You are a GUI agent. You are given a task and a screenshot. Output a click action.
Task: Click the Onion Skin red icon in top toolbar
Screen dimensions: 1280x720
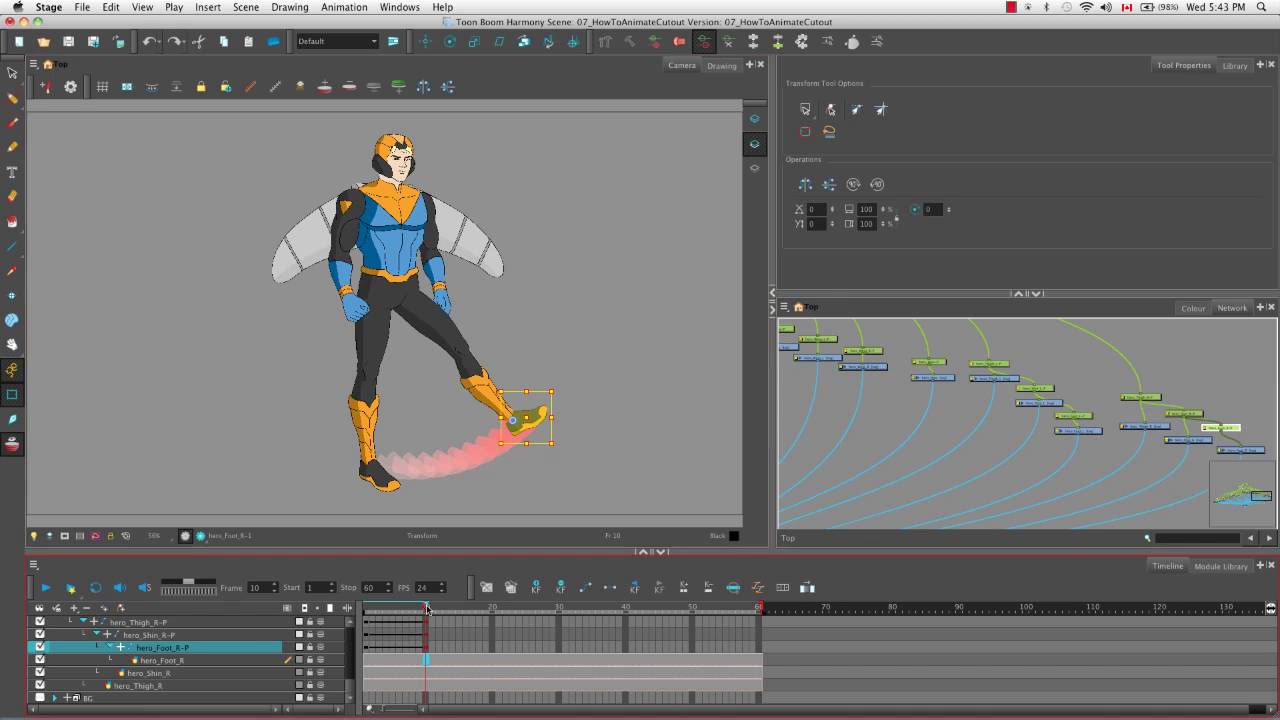tap(679, 42)
